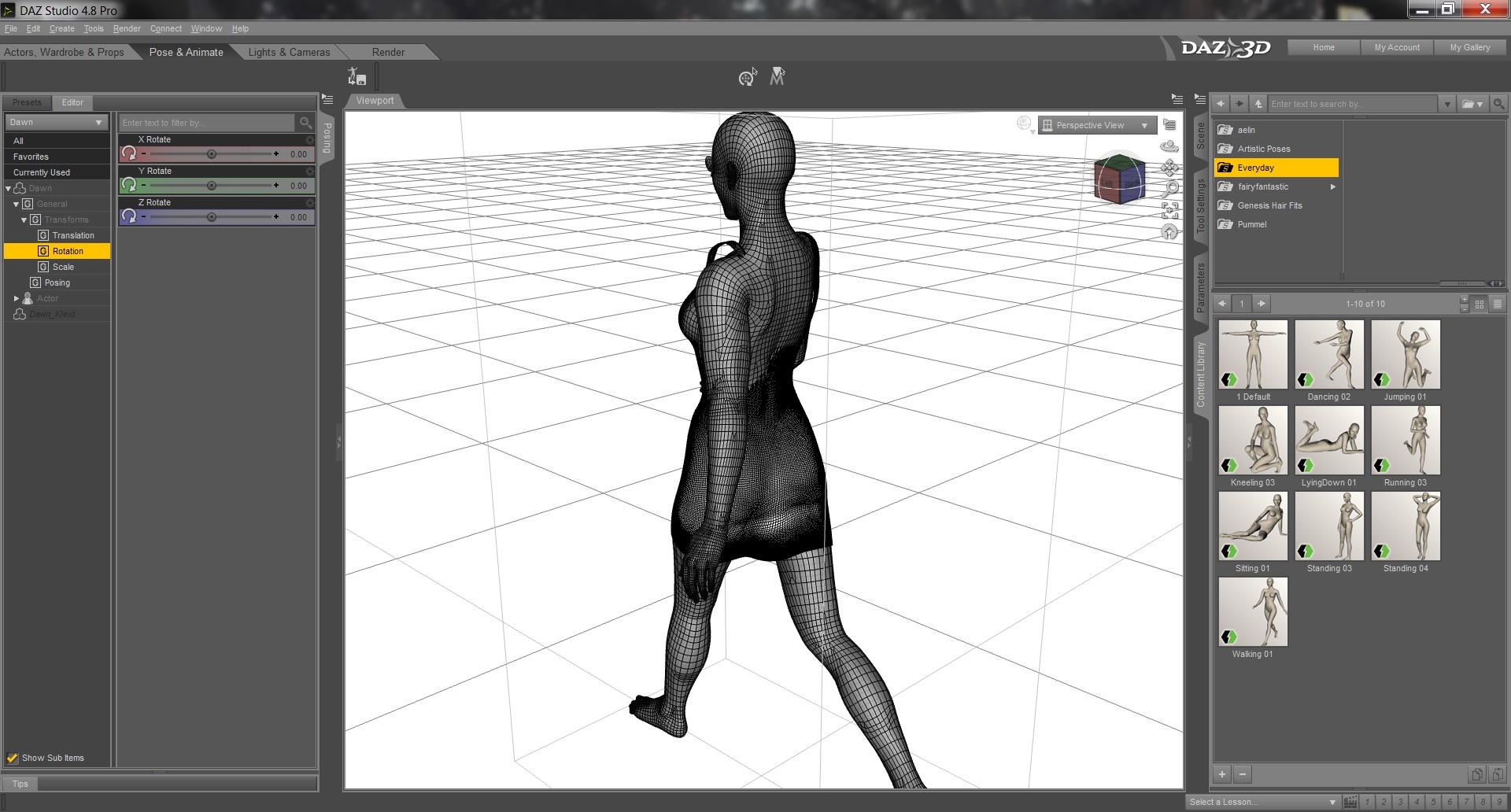This screenshot has width=1511, height=812.
Task: Open the folder options dropdown button
Action: [x=1472, y=104]
